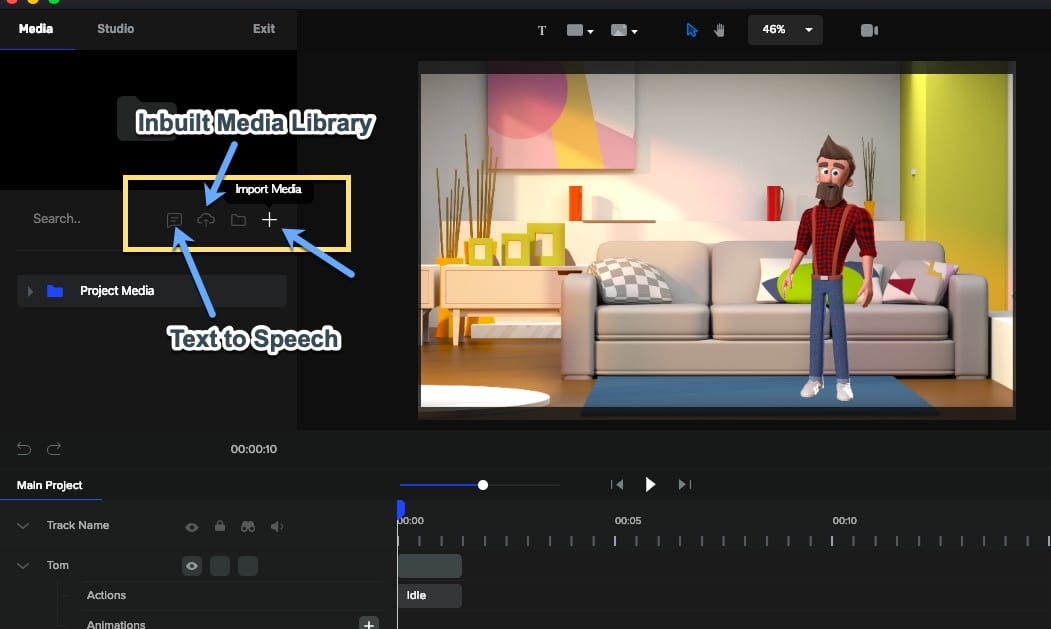Expand the Project Media folder
The width and height of the screenshot is (1051, 629).
(28, 291)
